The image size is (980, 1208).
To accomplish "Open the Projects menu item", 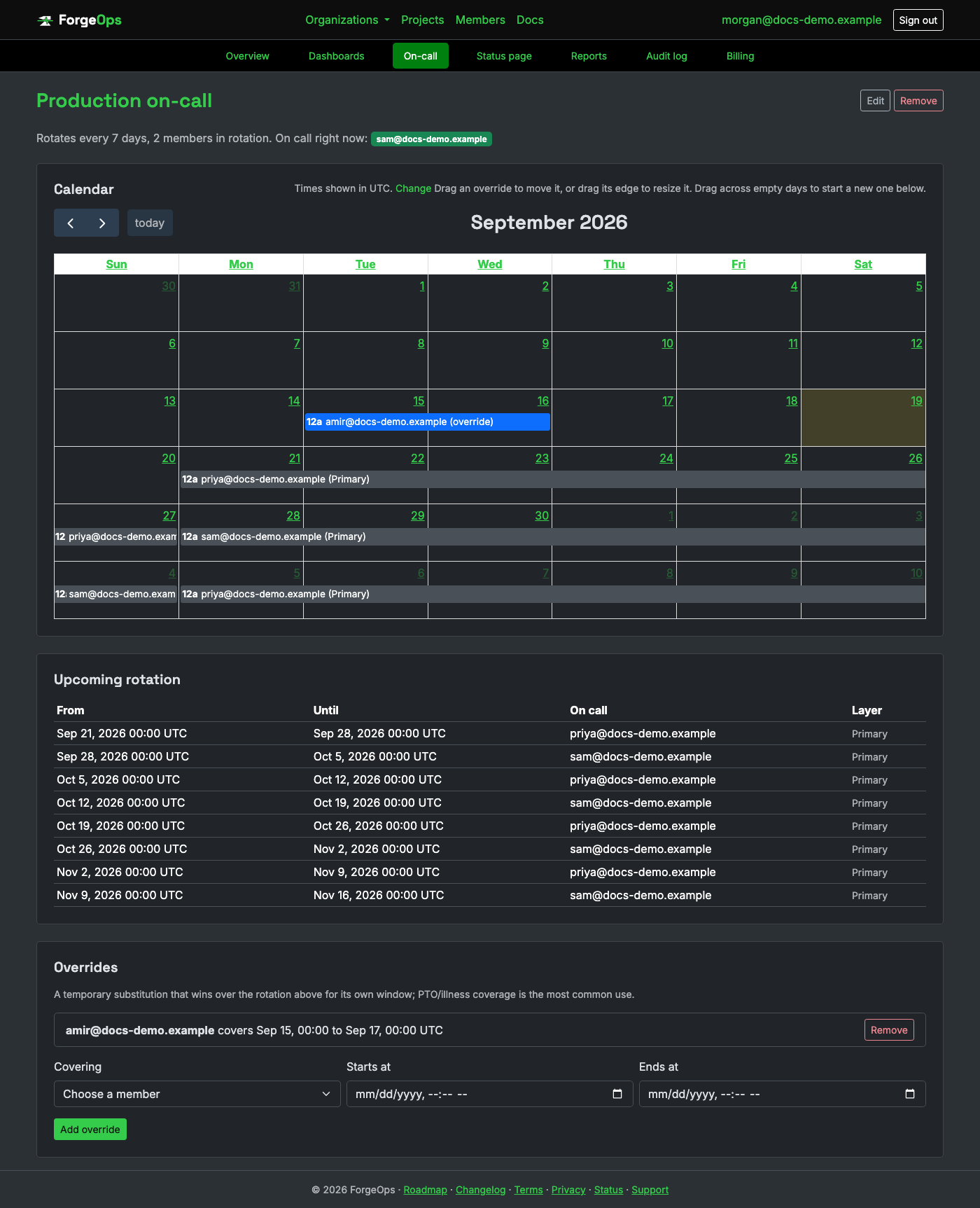I will pyautogui.click(x=422, y=20).
